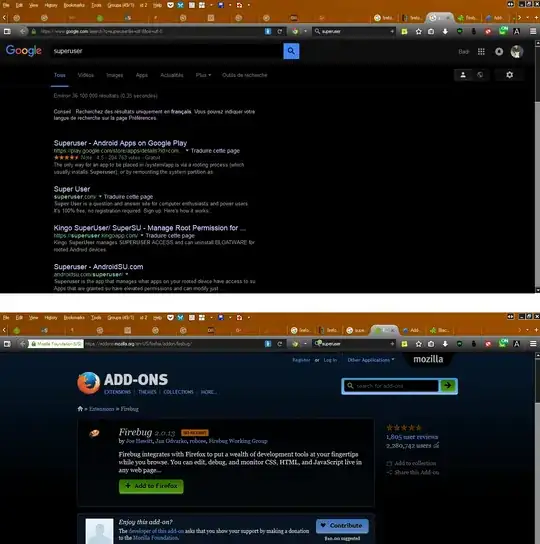Click the Google search input field

tap(167, 51)
